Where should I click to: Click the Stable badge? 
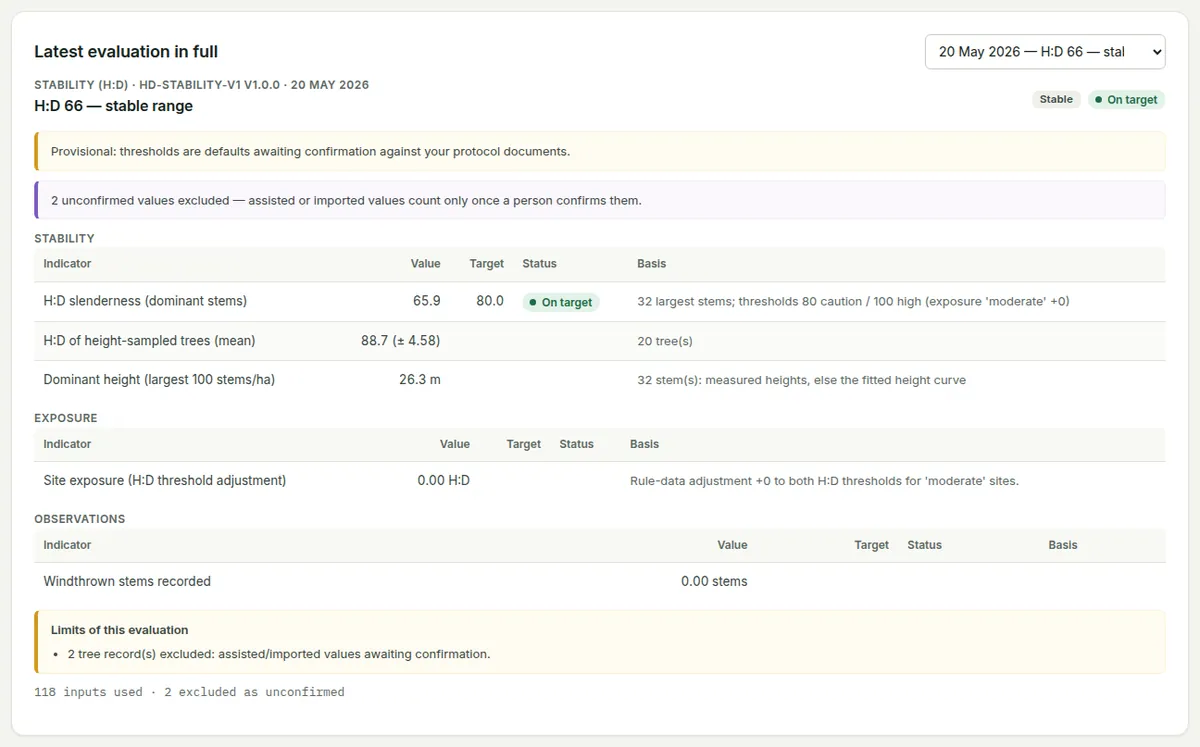pyautogui.click(x=1056, y=100)
